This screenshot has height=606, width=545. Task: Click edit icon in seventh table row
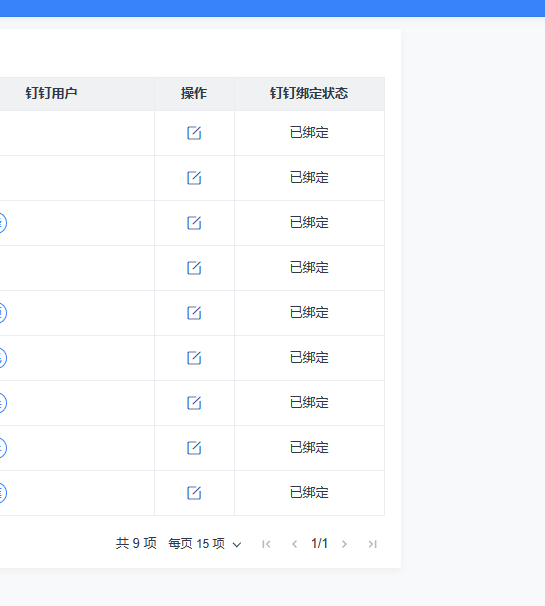(194, 403)
